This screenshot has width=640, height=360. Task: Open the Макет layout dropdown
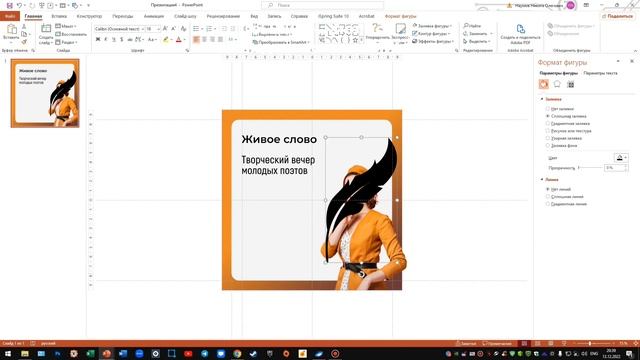coord(66,26)
